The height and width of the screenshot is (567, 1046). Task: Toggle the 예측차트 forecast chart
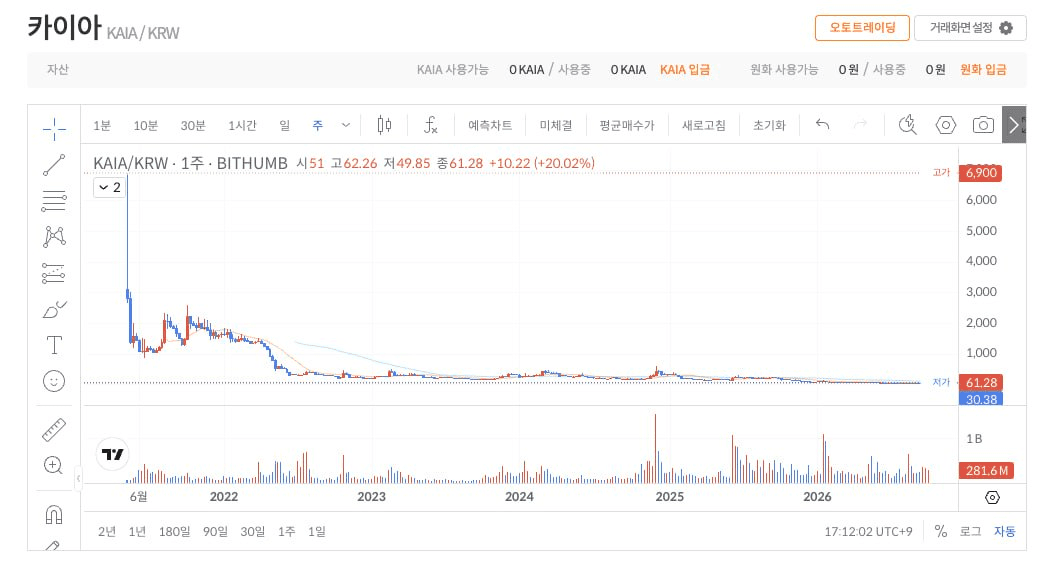pyautogui.click(x=490, y=125)
